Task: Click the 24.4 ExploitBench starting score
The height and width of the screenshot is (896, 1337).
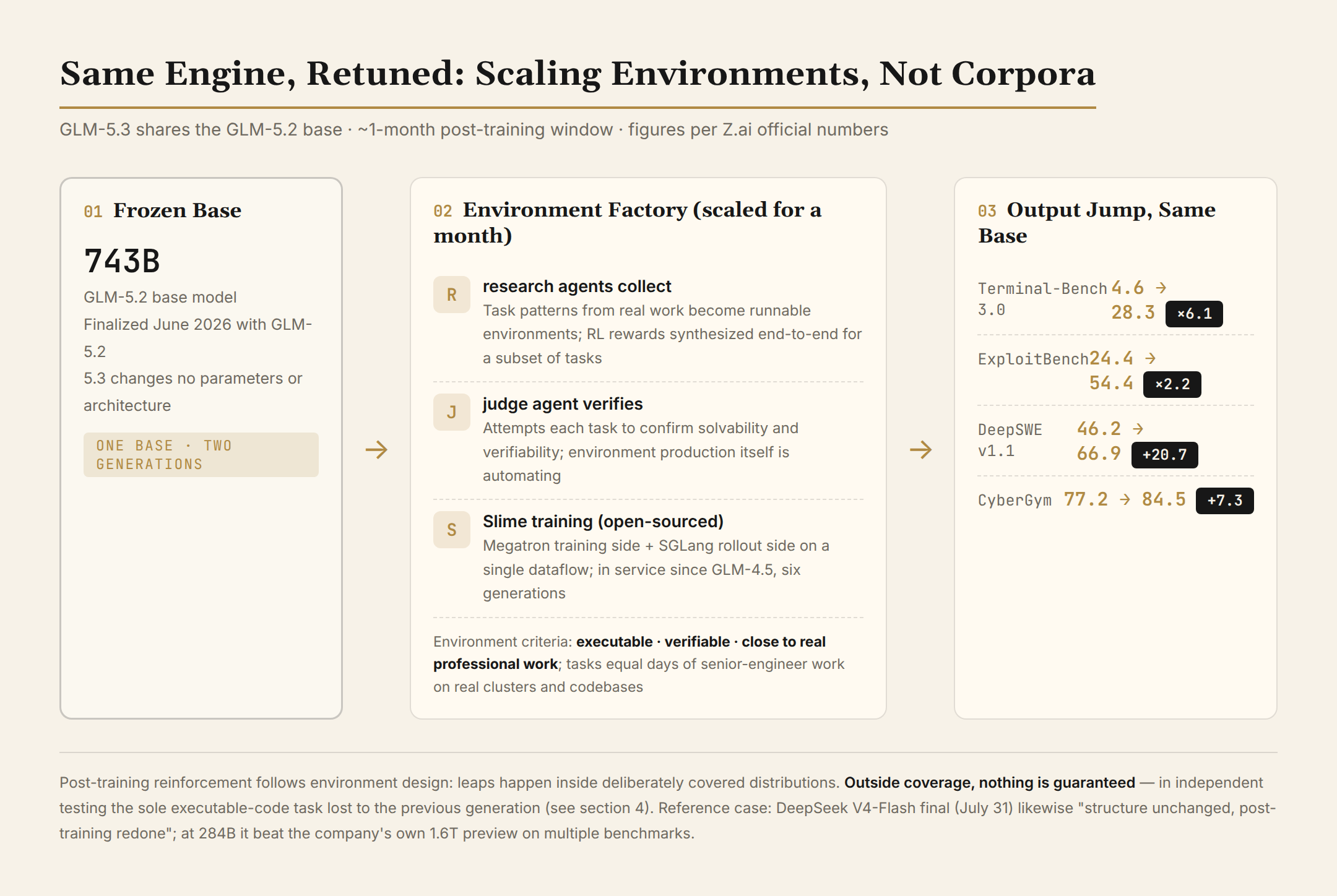Action: point(1111,358)
